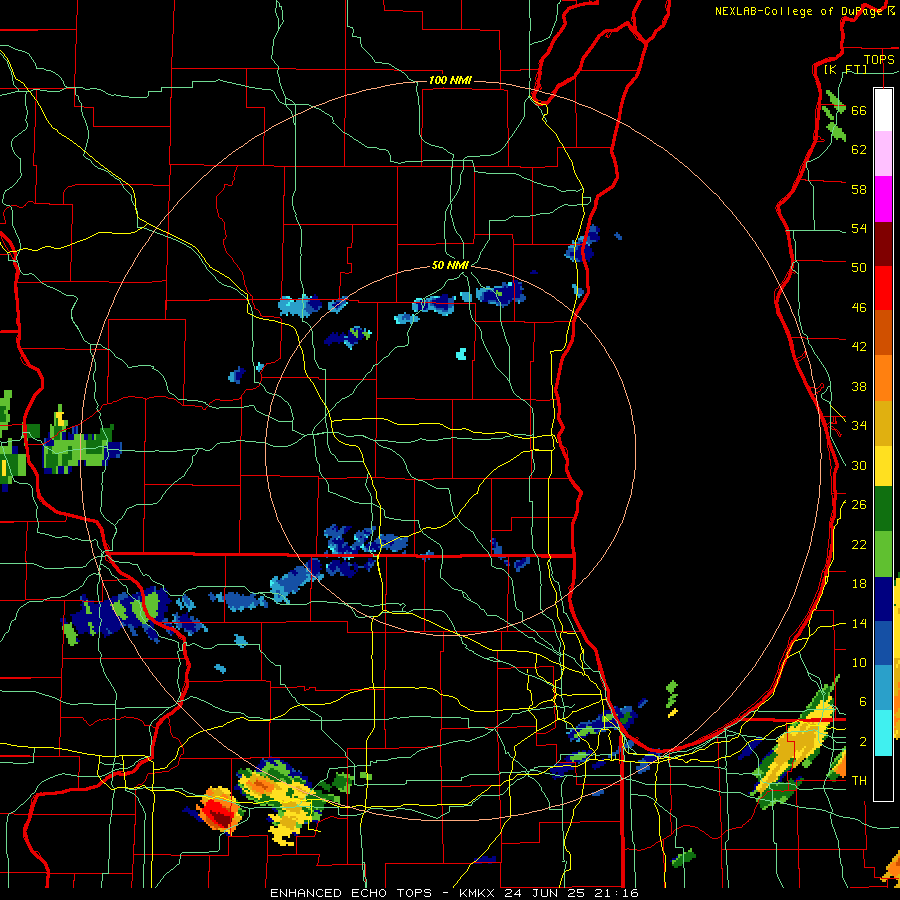
Task: Click the bright red storm core echo
Action: pos(220,812)
